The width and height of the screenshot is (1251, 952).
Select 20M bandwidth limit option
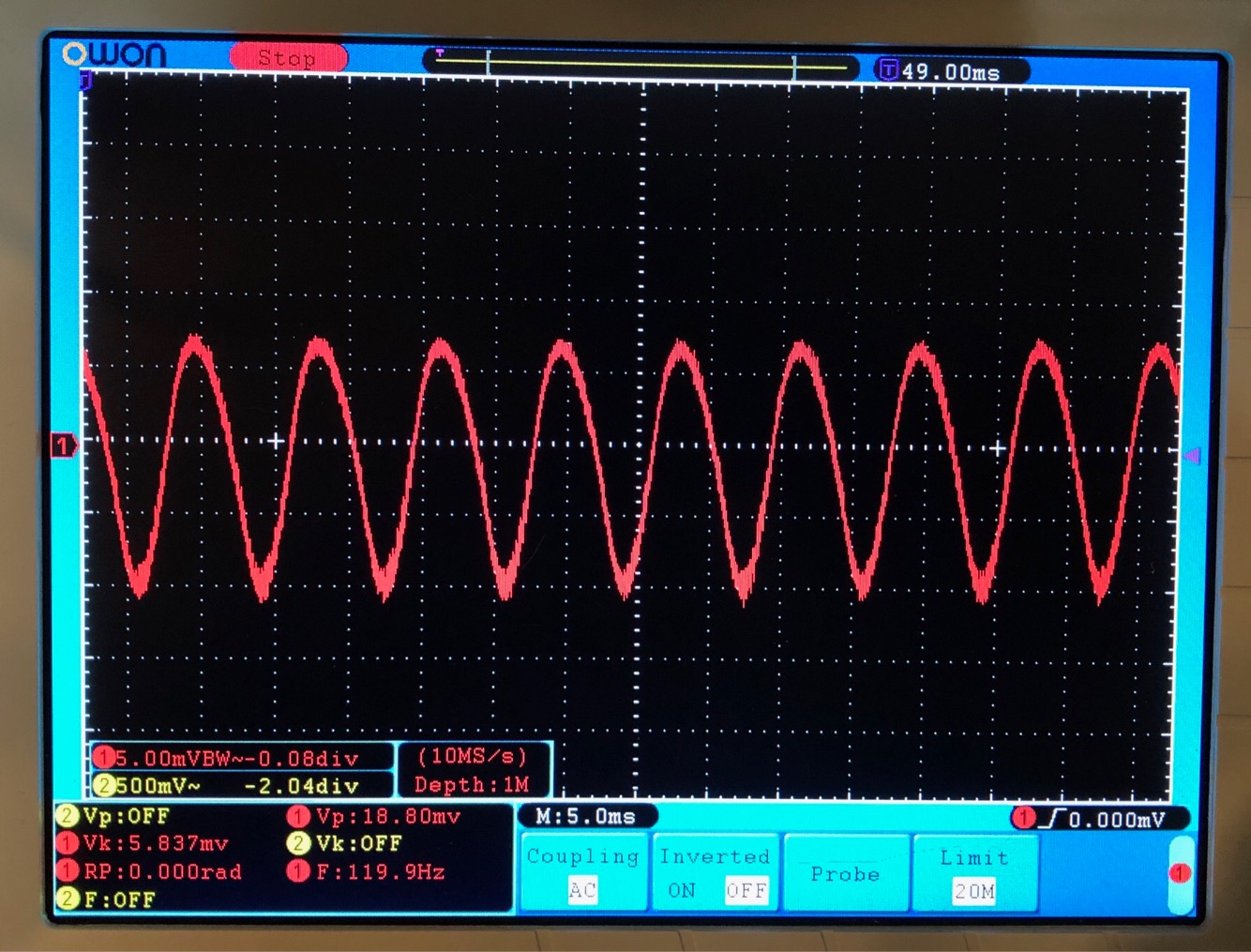click(974, 891)
